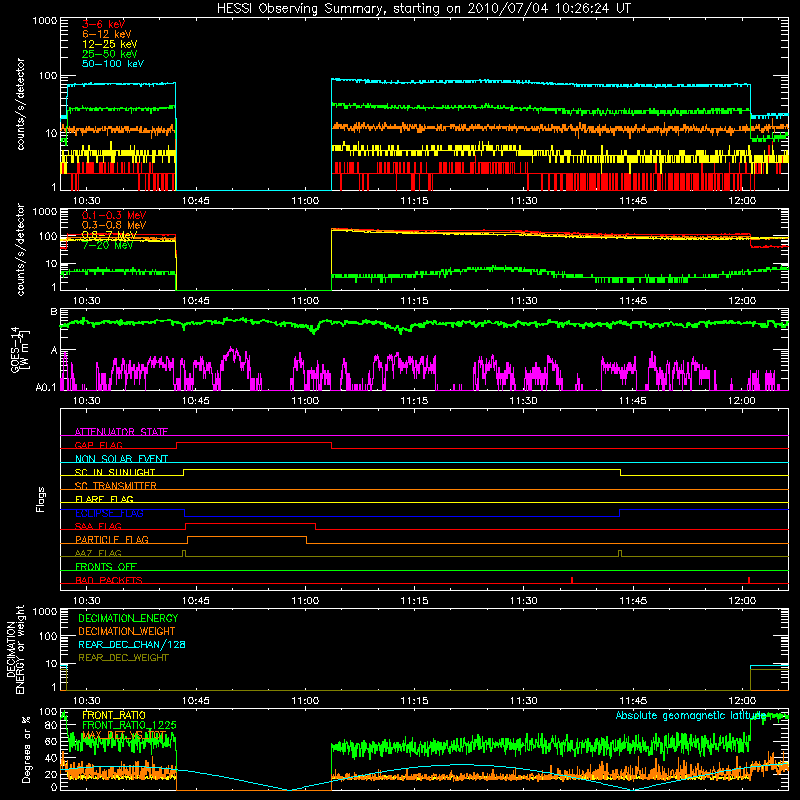Image resolution: width=800 pixels, height=800 pixels.
Task: Select the FRONTS_OFF flag label
Action: click(106, 566)
